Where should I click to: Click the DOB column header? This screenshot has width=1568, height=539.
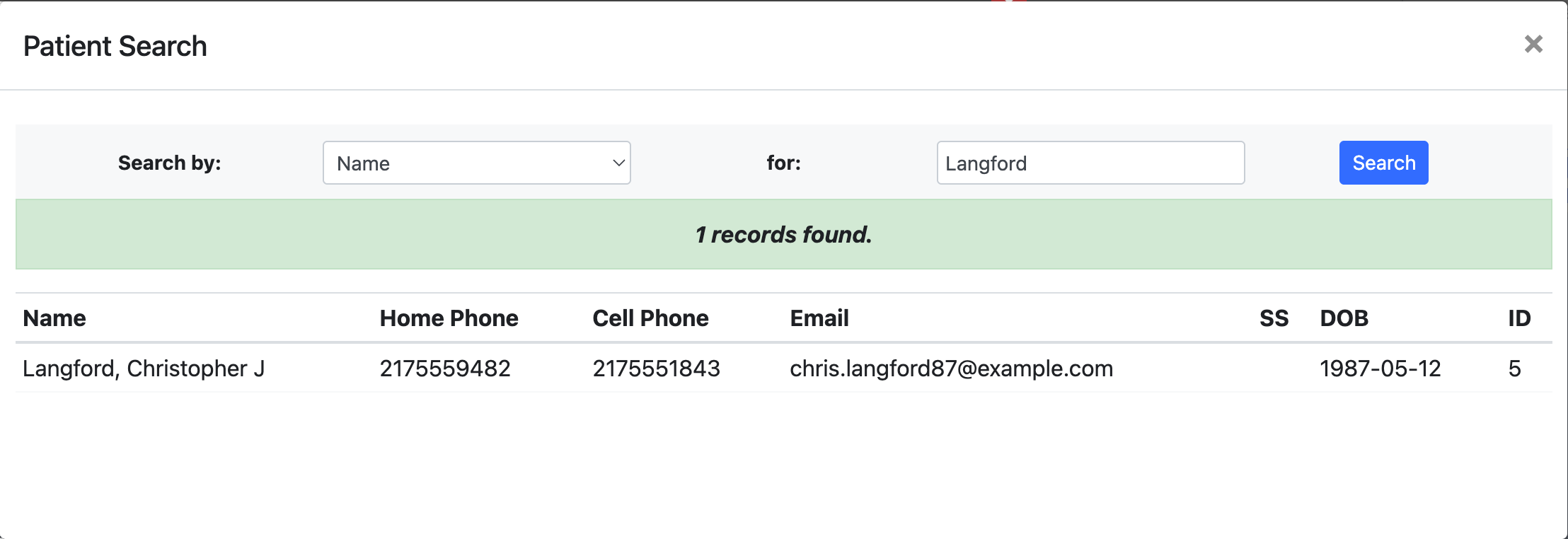tap(1344, 318)
